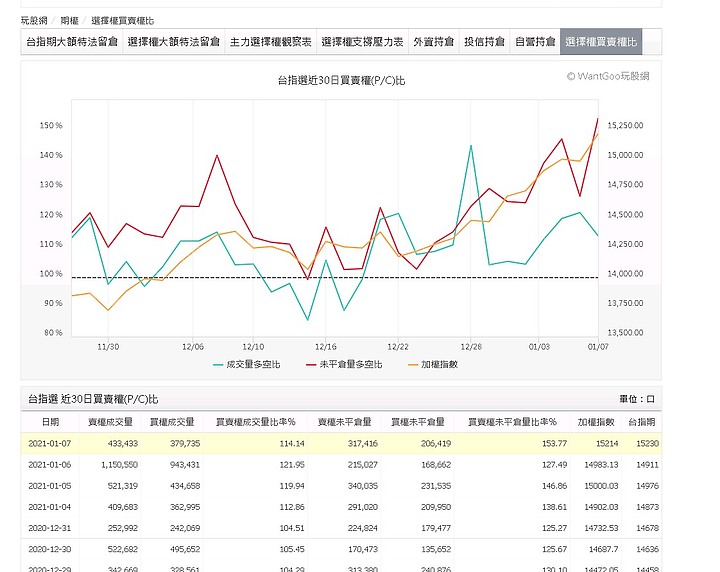720x572 pixels.
Task: Click the chart title 台指選近30日買賣權(P/C)比
Action: pos(342,81)
